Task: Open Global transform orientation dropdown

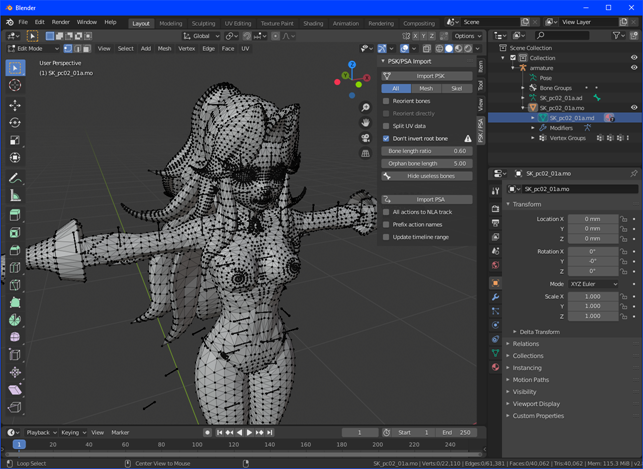Action: click(x=202, y=36)
